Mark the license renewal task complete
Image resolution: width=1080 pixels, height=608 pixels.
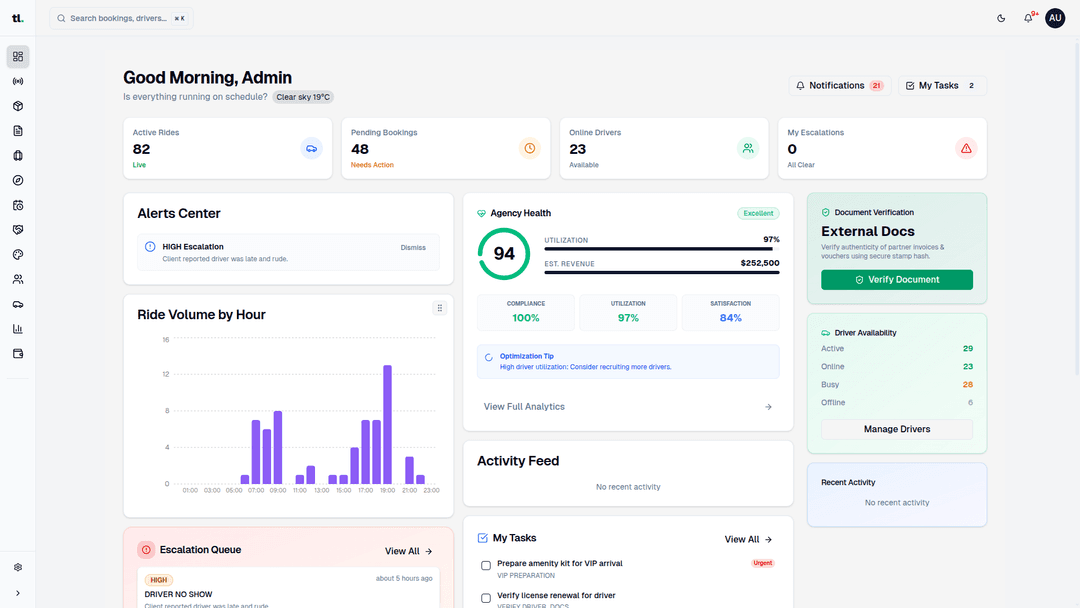pos(485,596)
